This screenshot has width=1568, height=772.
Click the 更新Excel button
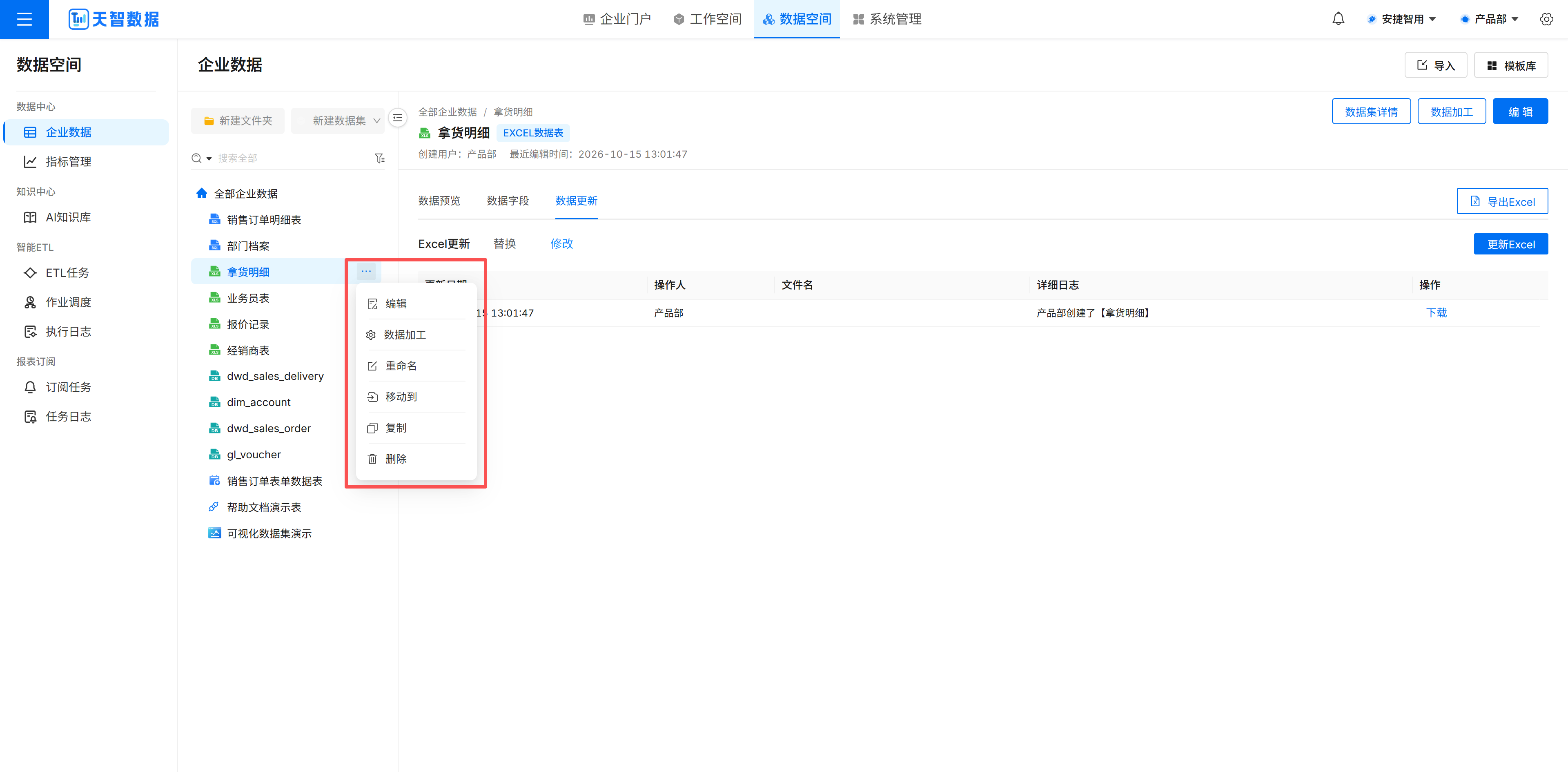(1511, 244)
